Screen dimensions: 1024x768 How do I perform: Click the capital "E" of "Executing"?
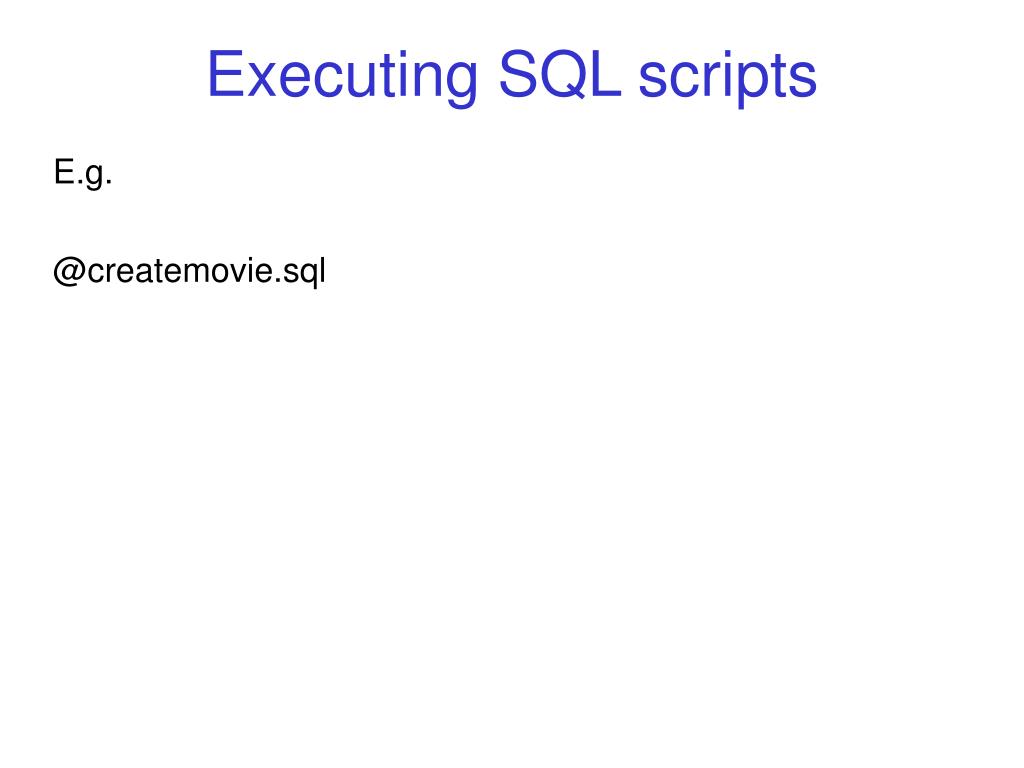point(225,74)
